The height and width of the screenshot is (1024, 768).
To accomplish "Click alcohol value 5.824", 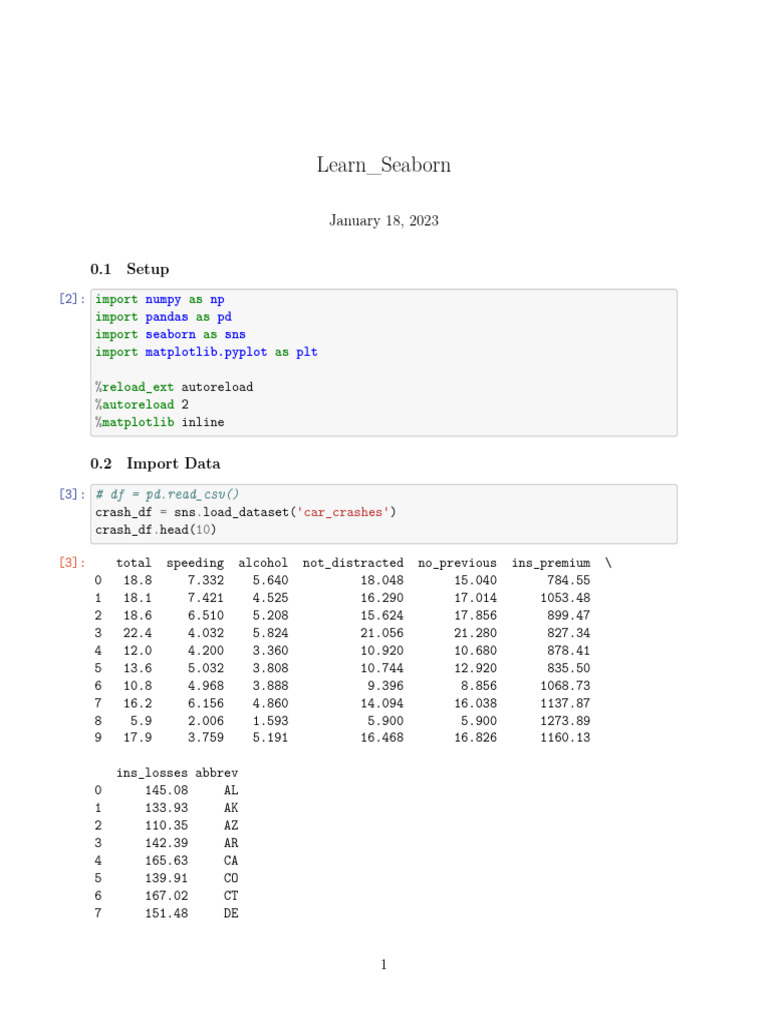I will 270,633.
